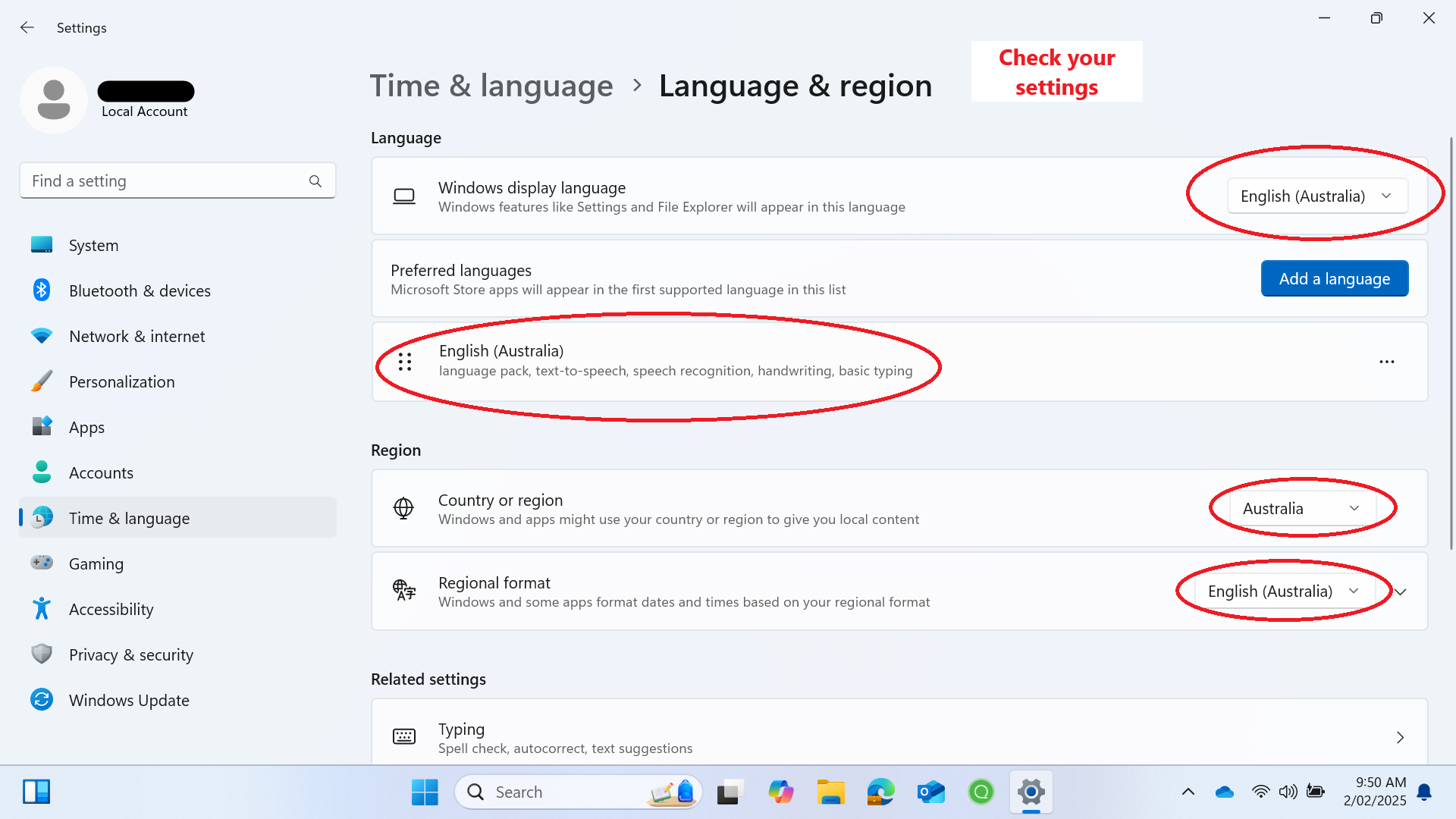Viewport: 1456px width, 819px height.
Task: Show hidden icons in the system tray
Action: (x=1188, y=792)
